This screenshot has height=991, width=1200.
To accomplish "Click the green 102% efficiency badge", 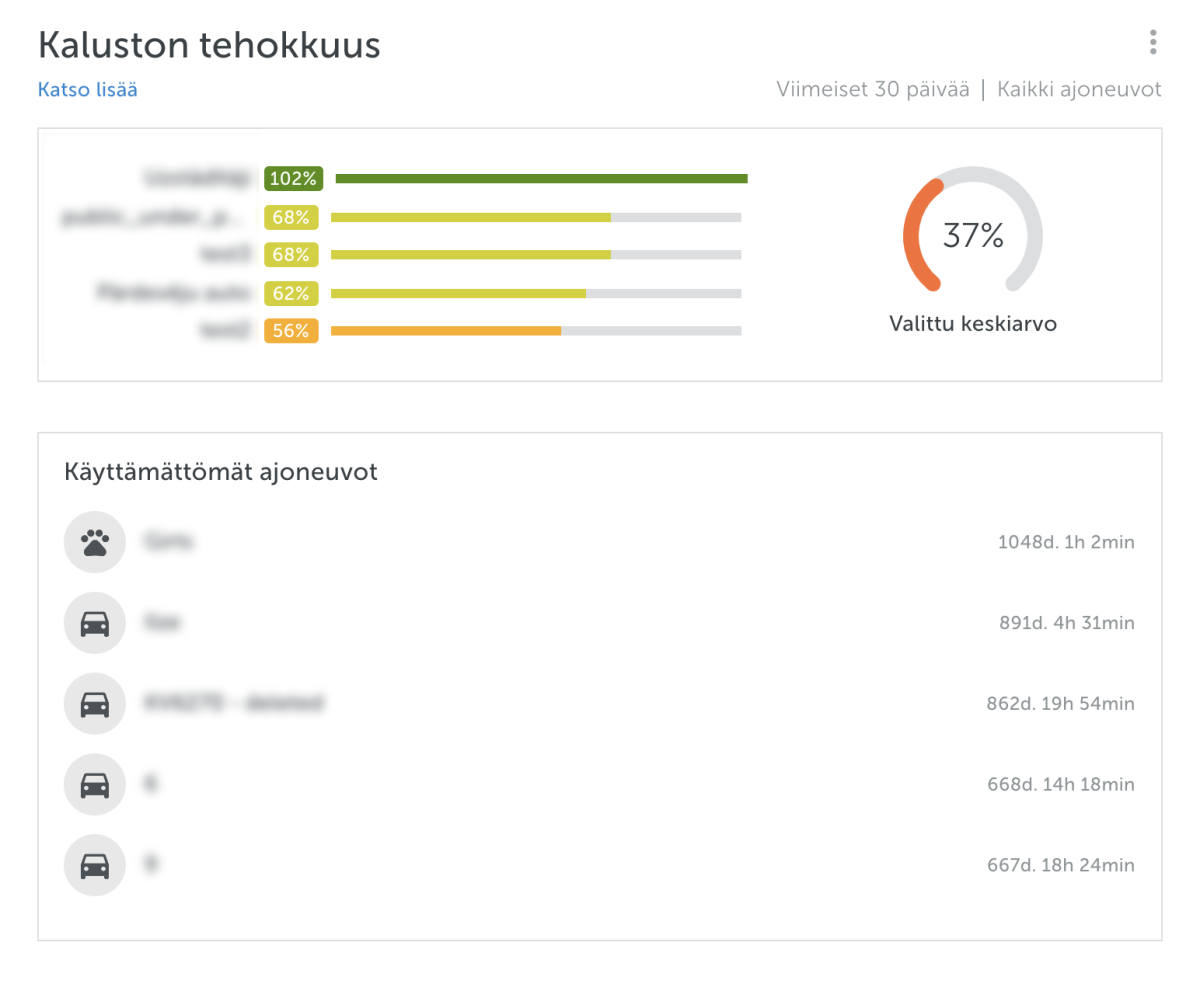I will pyautogui.click(x=293, y=179).
